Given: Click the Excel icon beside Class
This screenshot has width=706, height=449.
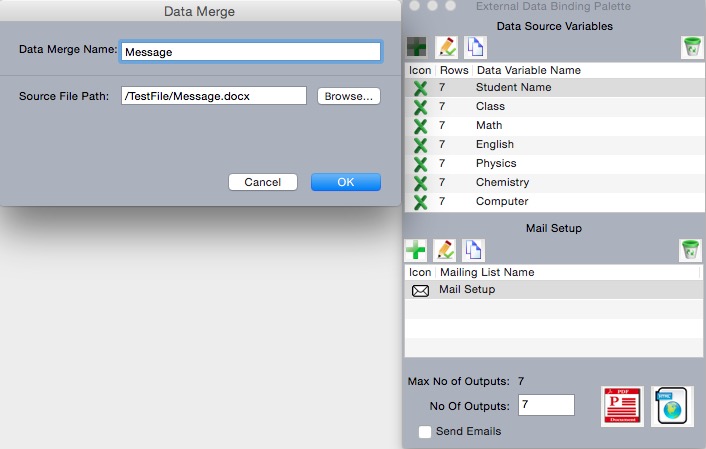Looking at the screenshot, I should click(420, 107).
